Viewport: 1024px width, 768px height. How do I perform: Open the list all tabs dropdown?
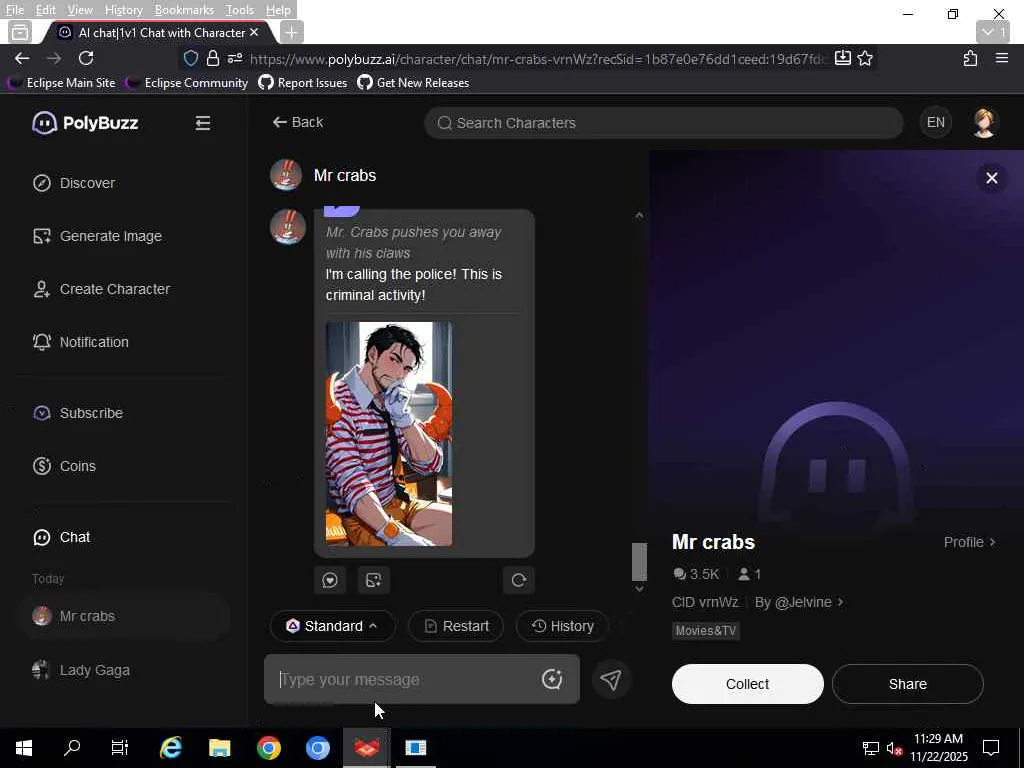pos(993,32)
